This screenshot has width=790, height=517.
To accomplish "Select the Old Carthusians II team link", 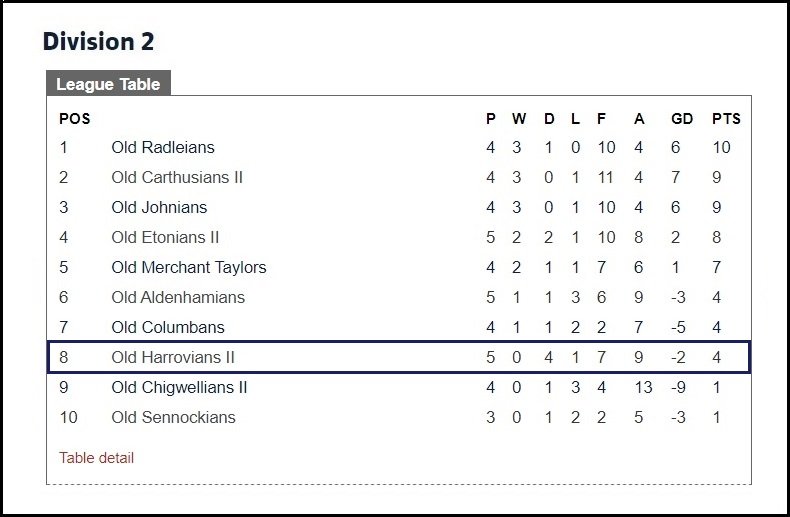I will click(177, 177).
